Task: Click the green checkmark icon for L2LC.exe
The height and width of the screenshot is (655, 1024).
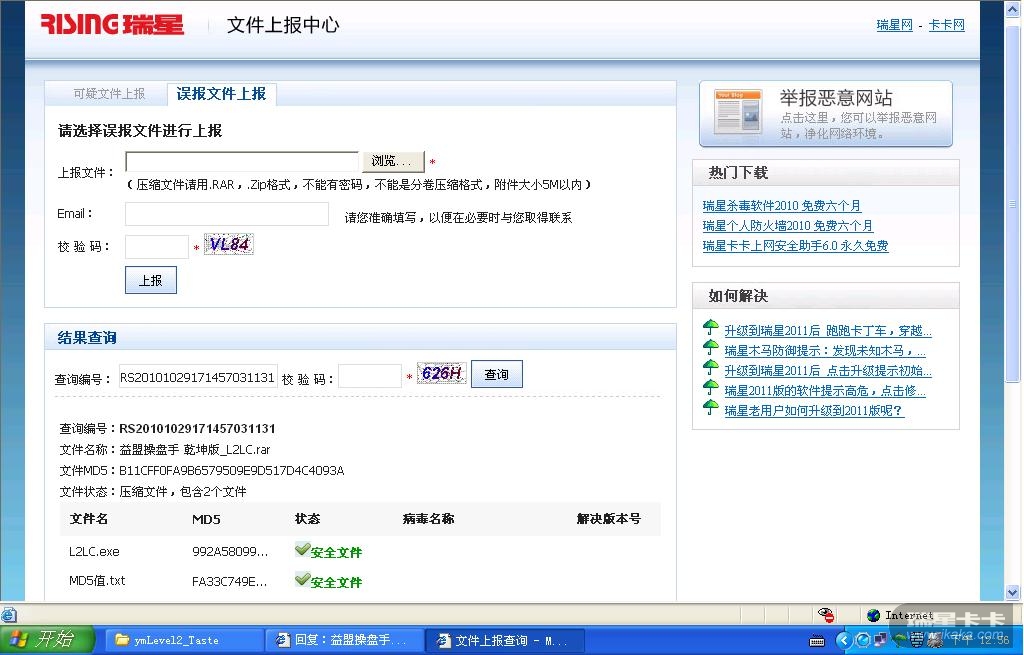Action: 302,549
